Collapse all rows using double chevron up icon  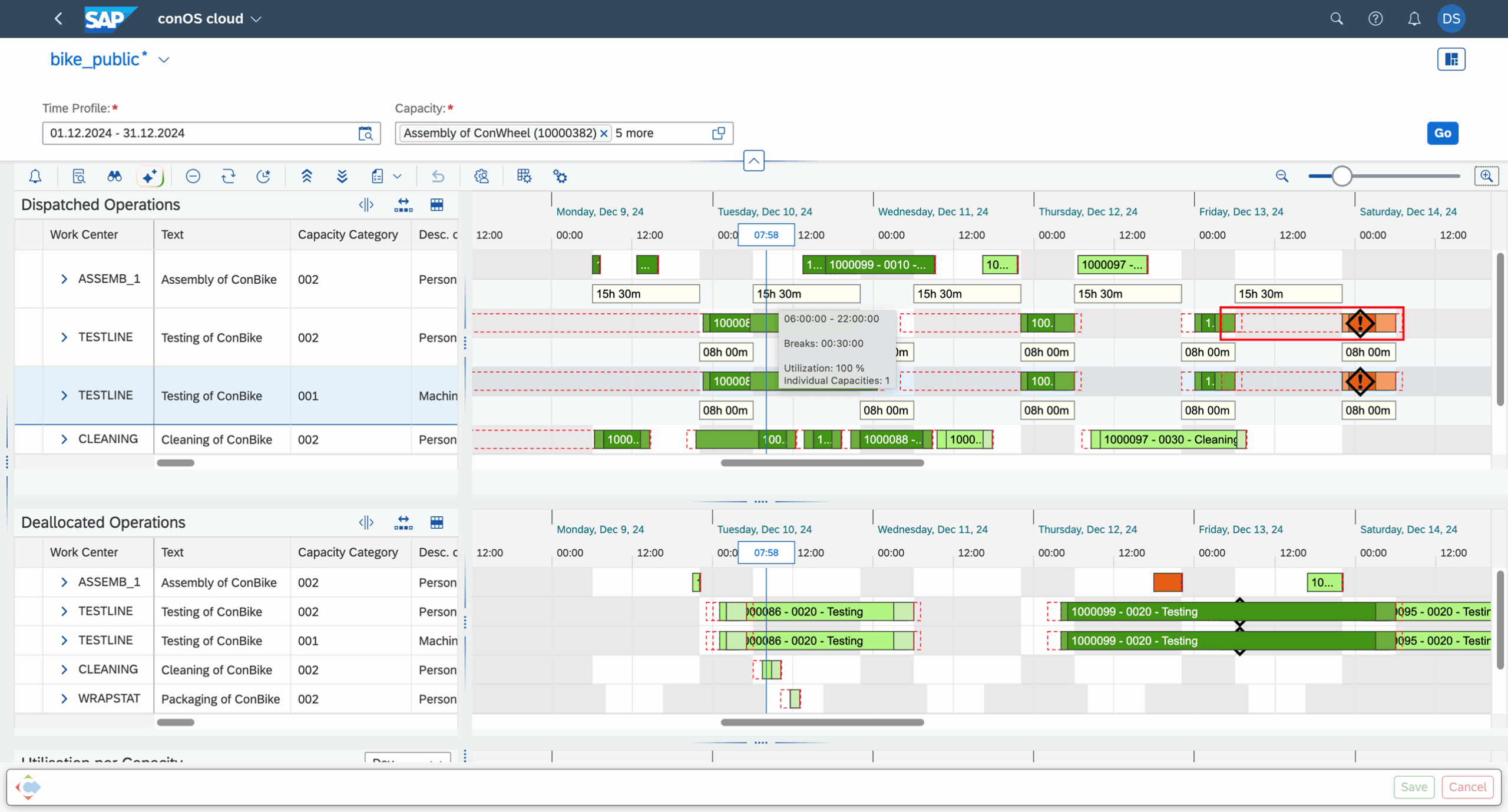307,176
